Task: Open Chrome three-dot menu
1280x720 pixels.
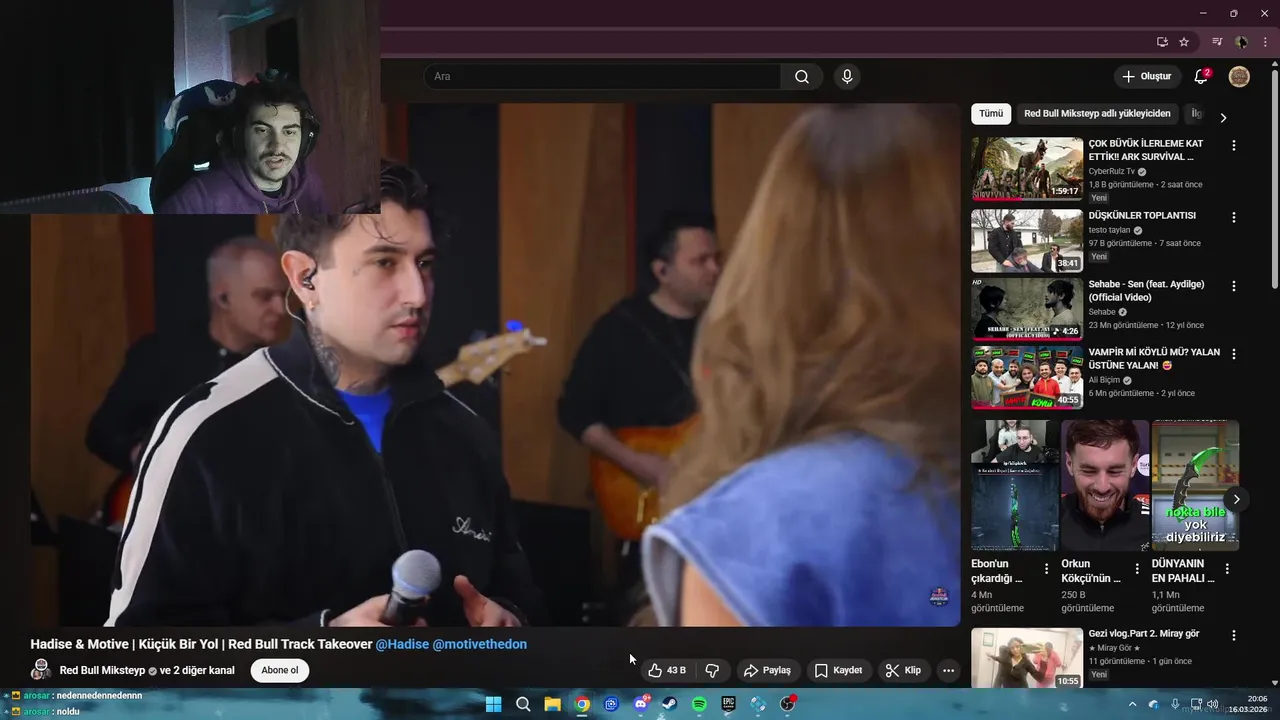Action: (1263, 42)
